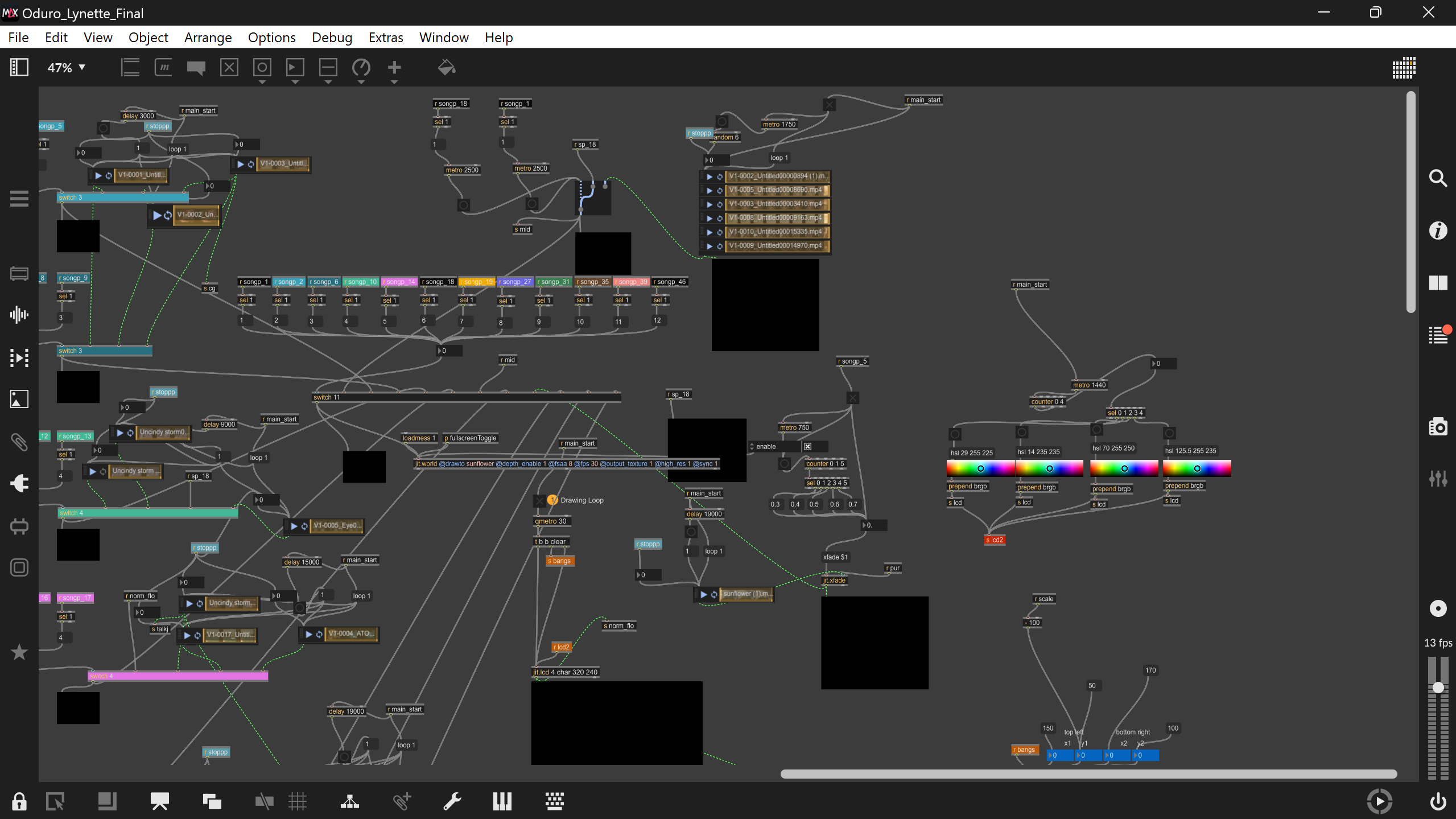Open the Max console list icon
This screenshot has width=1456, height=819.
1438,335
